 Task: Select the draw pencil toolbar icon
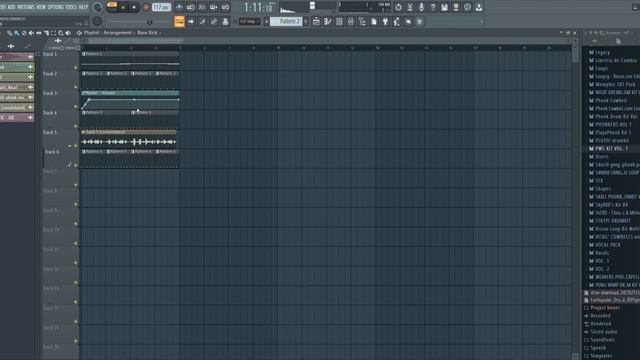(x=202, y=22)
